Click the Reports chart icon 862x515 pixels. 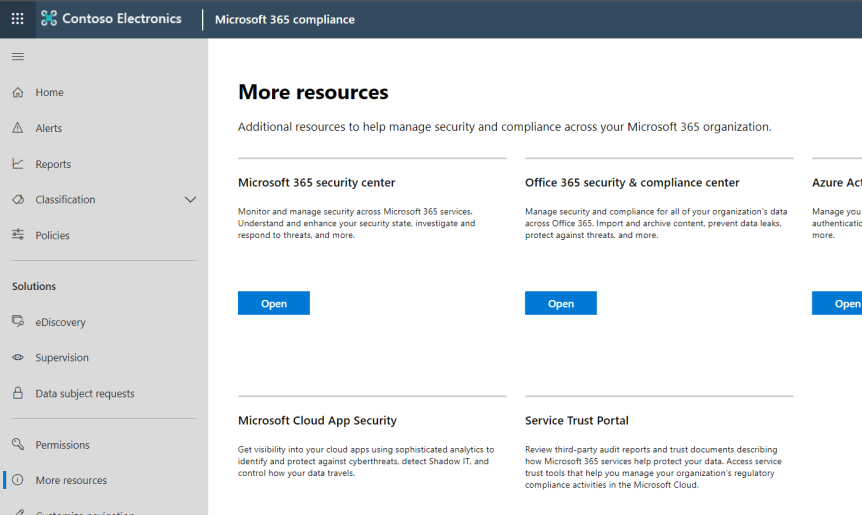pyautogui.click(x=18, y=164)
